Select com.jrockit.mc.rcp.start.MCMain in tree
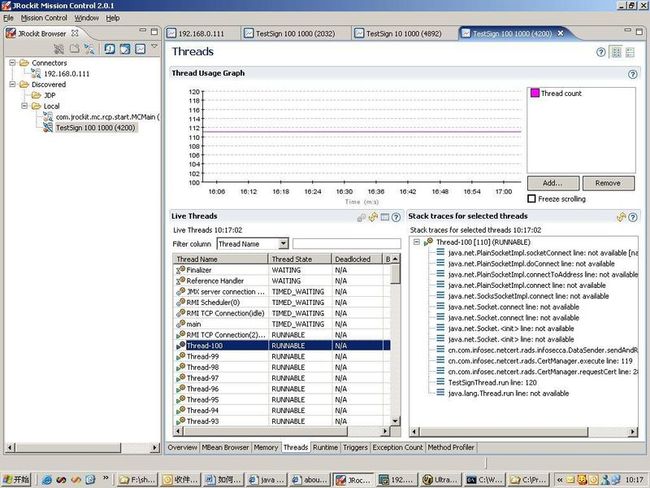 coord(107,117)
